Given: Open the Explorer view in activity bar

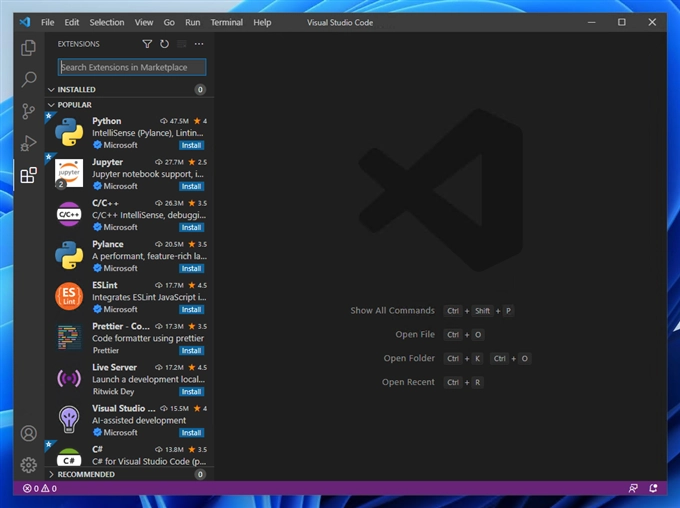Looking at the screenshot, I should (x=29, y=48).
